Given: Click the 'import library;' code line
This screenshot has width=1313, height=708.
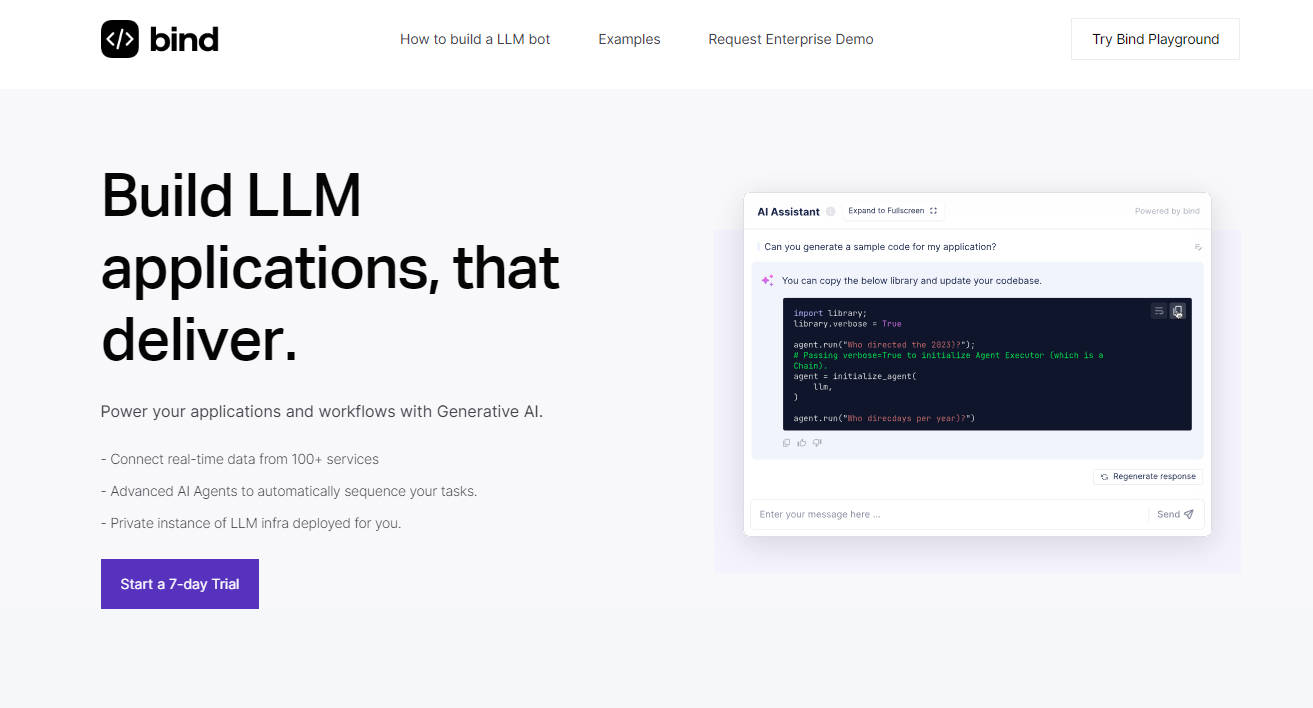Looking at the screenshot, I should point(830,313).
